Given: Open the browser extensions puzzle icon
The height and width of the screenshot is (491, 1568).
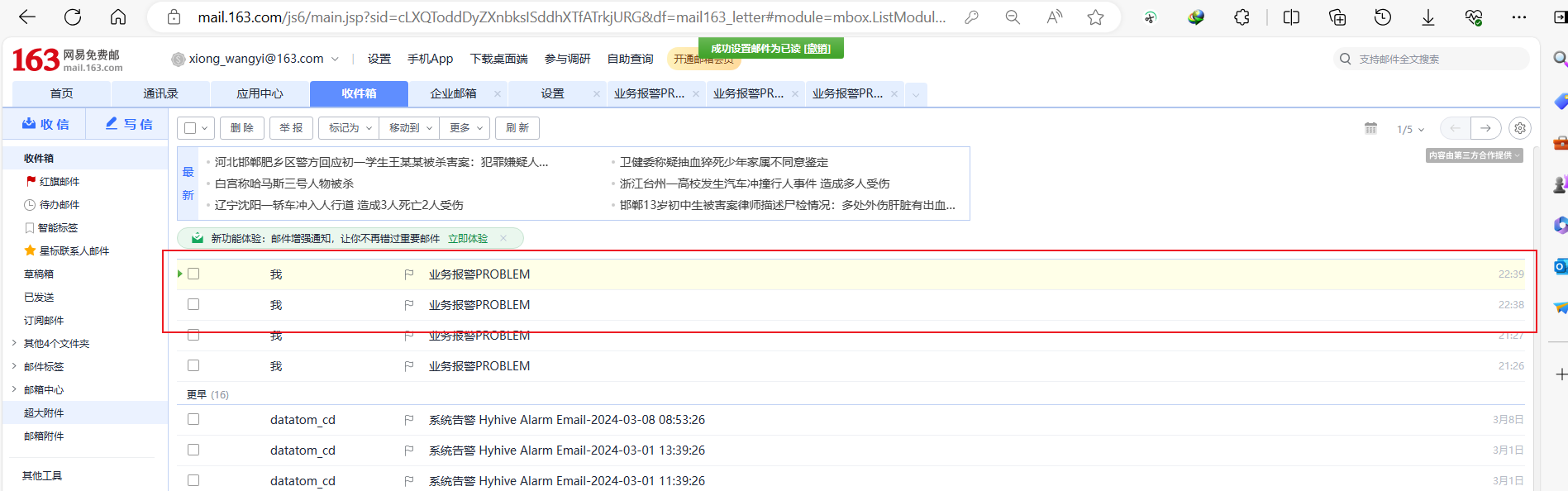Looking at the screenshot, I should [x=1242, y=17].
